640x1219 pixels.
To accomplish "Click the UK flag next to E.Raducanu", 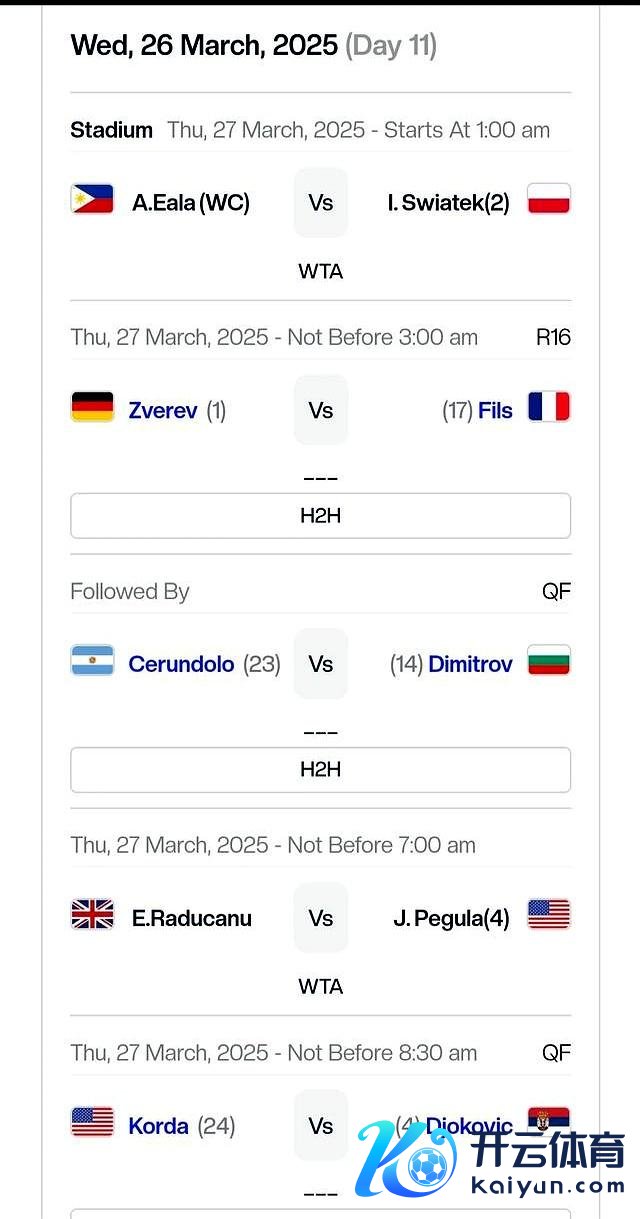I will pos(92,916).
